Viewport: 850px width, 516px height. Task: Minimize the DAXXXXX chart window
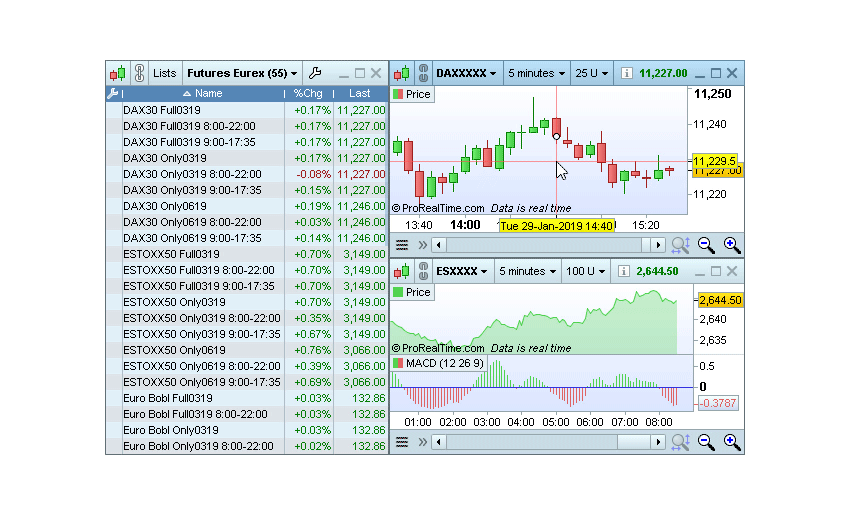click(x=699, y=73)
